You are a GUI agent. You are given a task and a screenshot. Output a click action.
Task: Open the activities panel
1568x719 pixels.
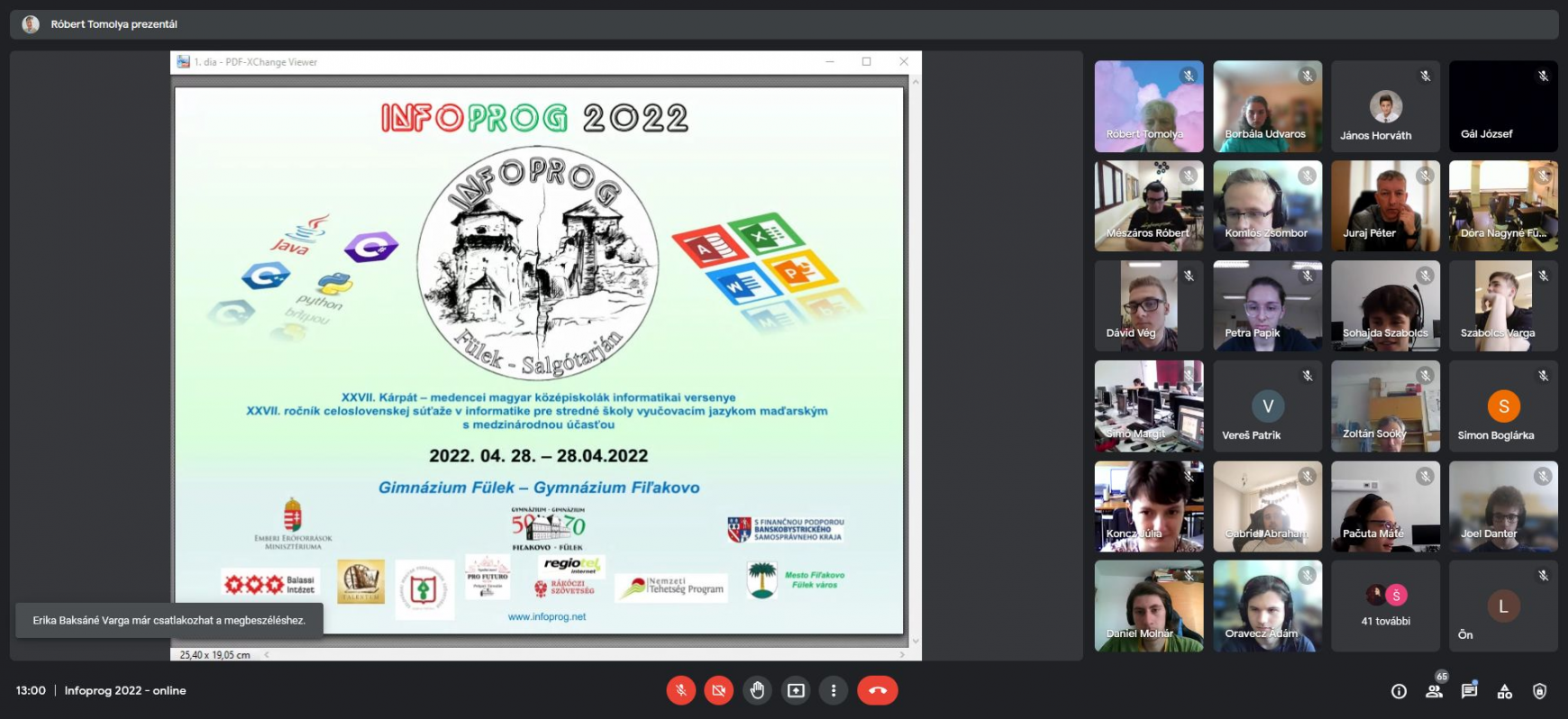click(x=1504, y=691)
